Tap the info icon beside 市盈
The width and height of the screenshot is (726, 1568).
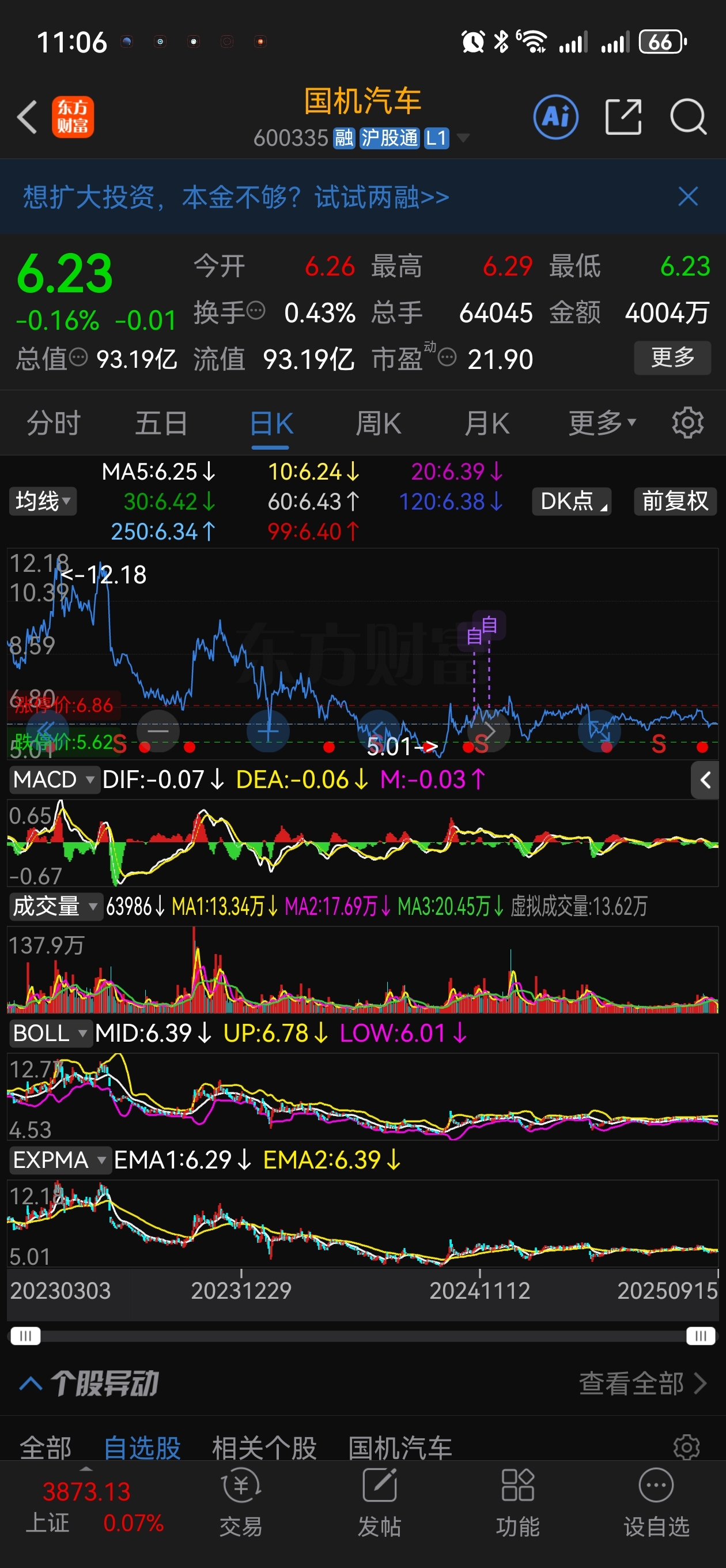tap(447, 357)
